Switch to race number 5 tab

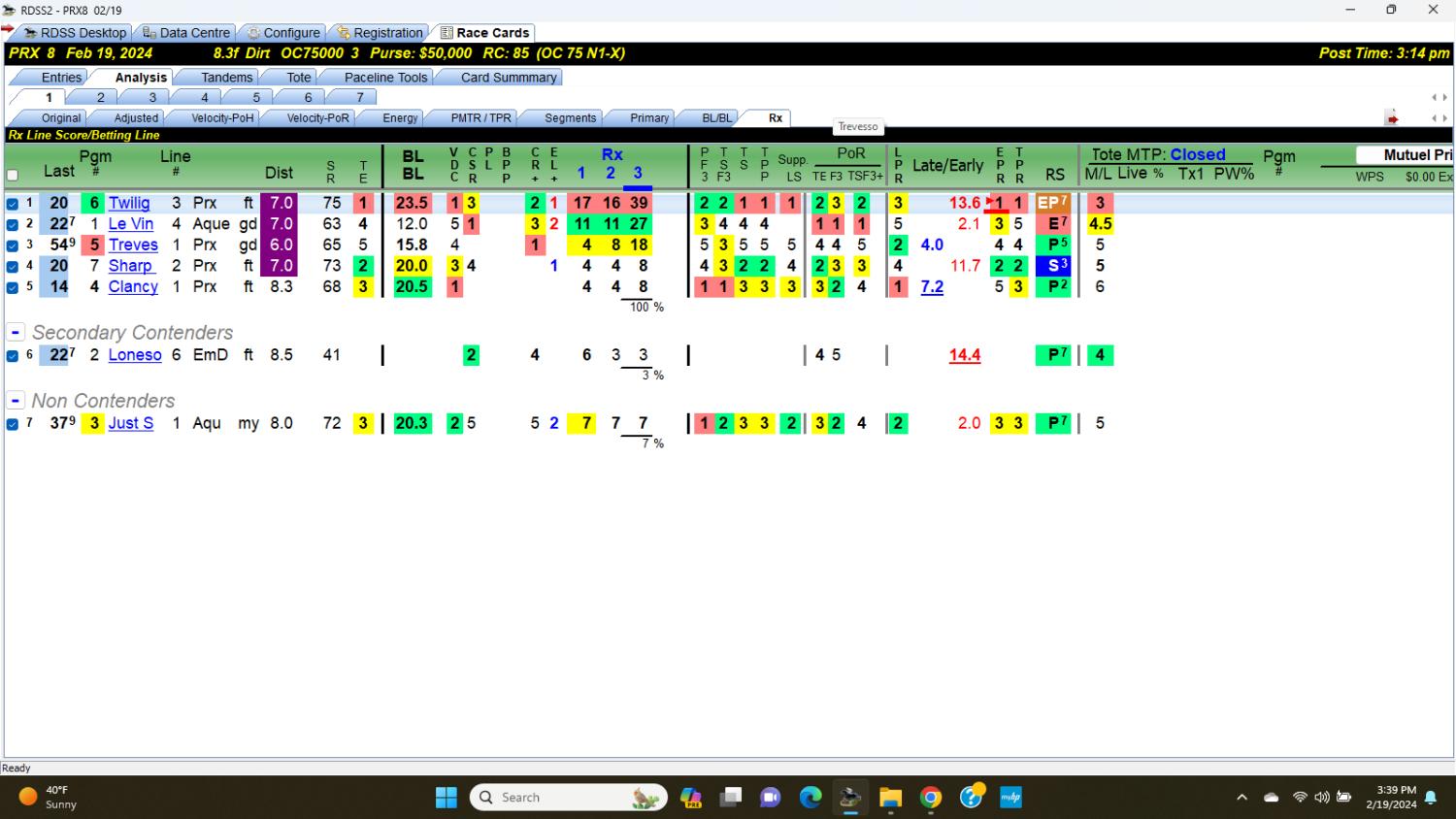click(256, 97)
